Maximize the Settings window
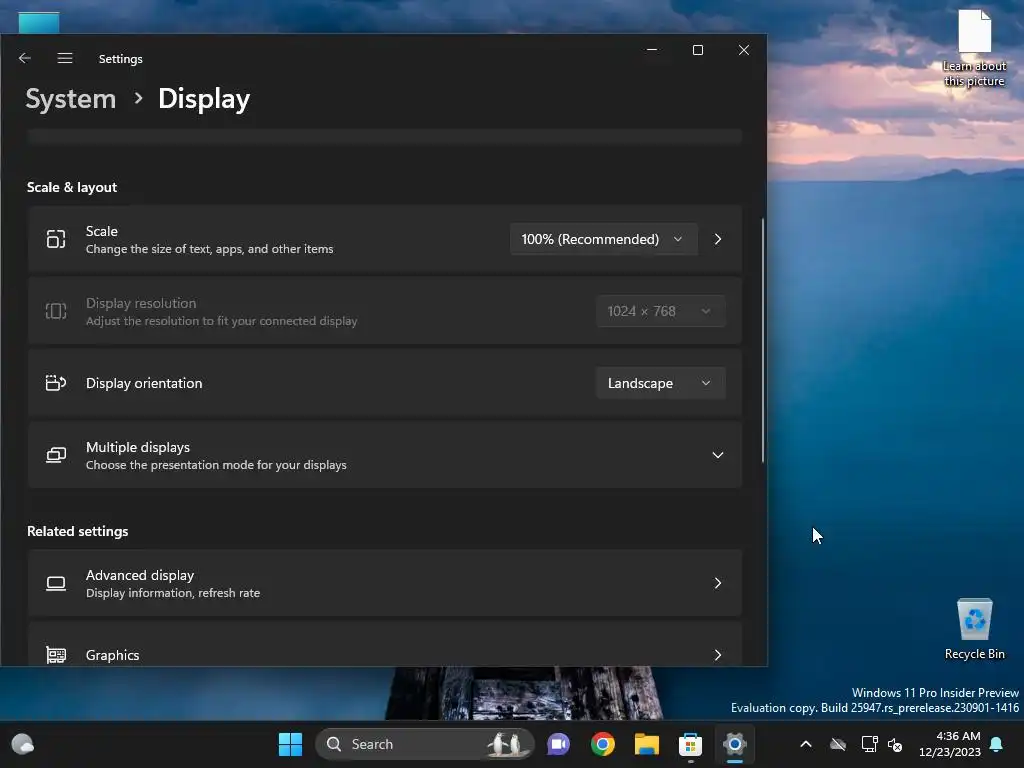The image size is (1024, 768). tap(697, 50)
